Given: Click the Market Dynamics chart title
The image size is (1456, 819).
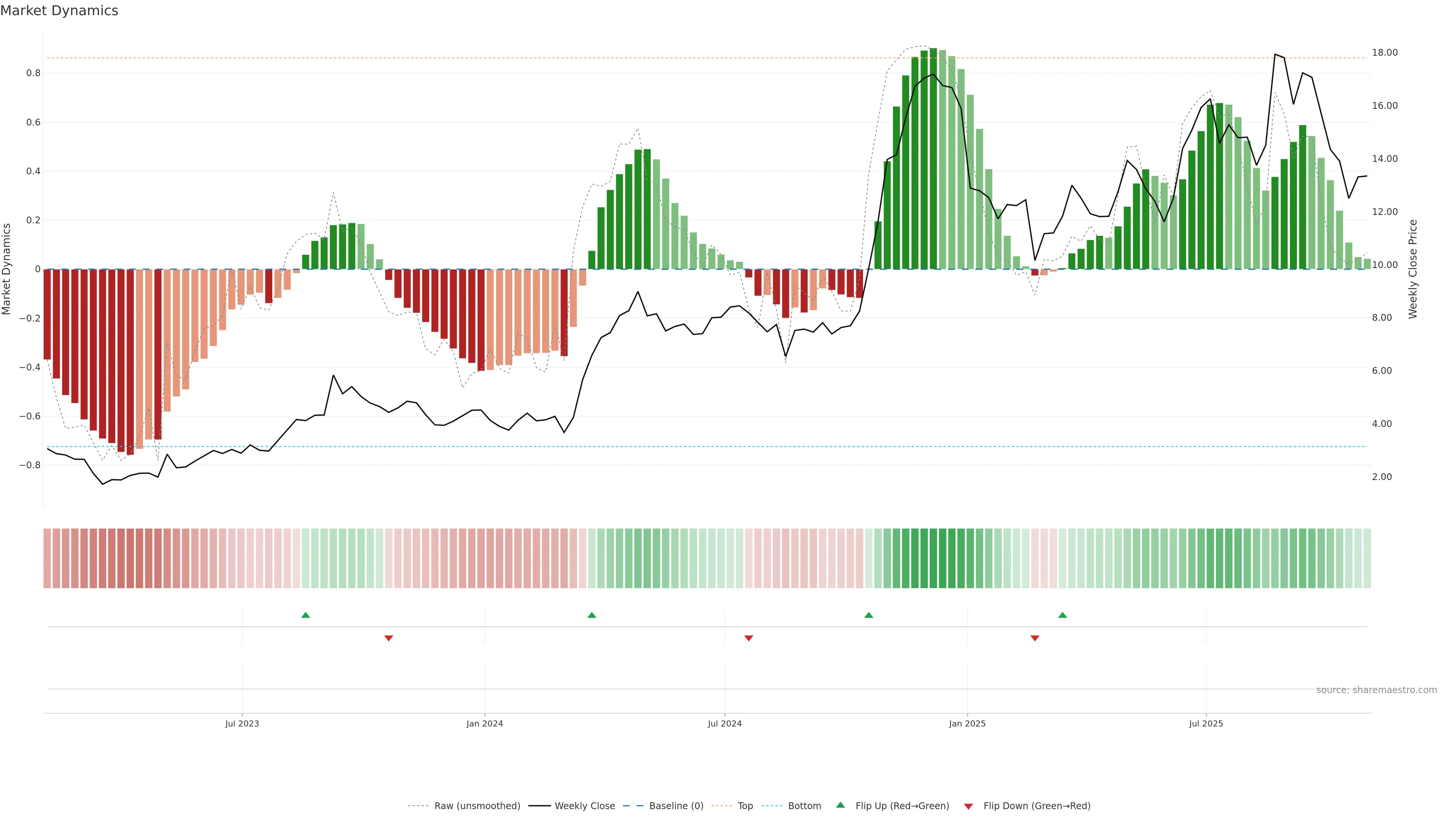Looking at the screenshot, I should [60, 11].
